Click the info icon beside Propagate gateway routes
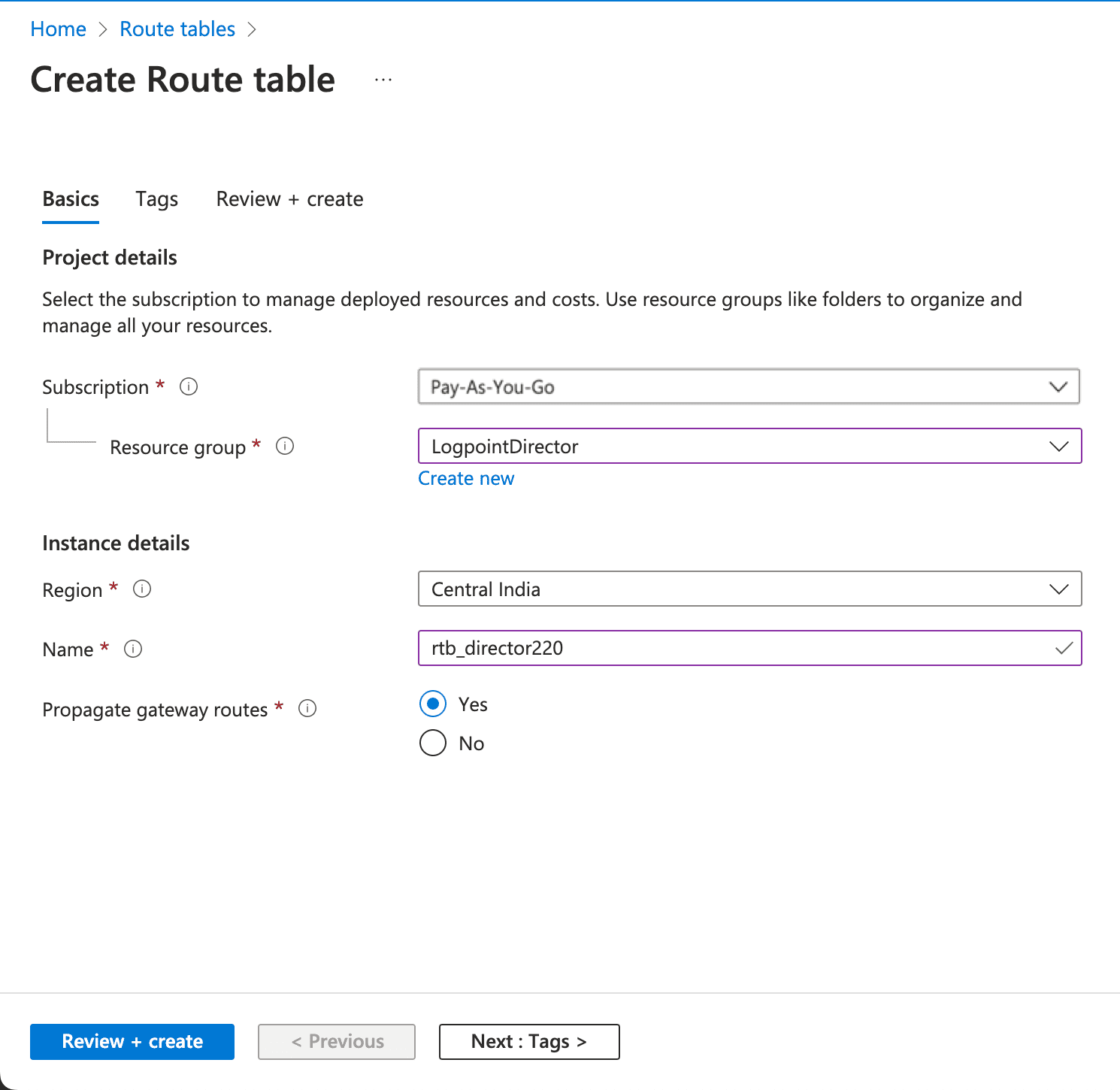Screen dimensions: 1120x1090 (x=307, y=708)
